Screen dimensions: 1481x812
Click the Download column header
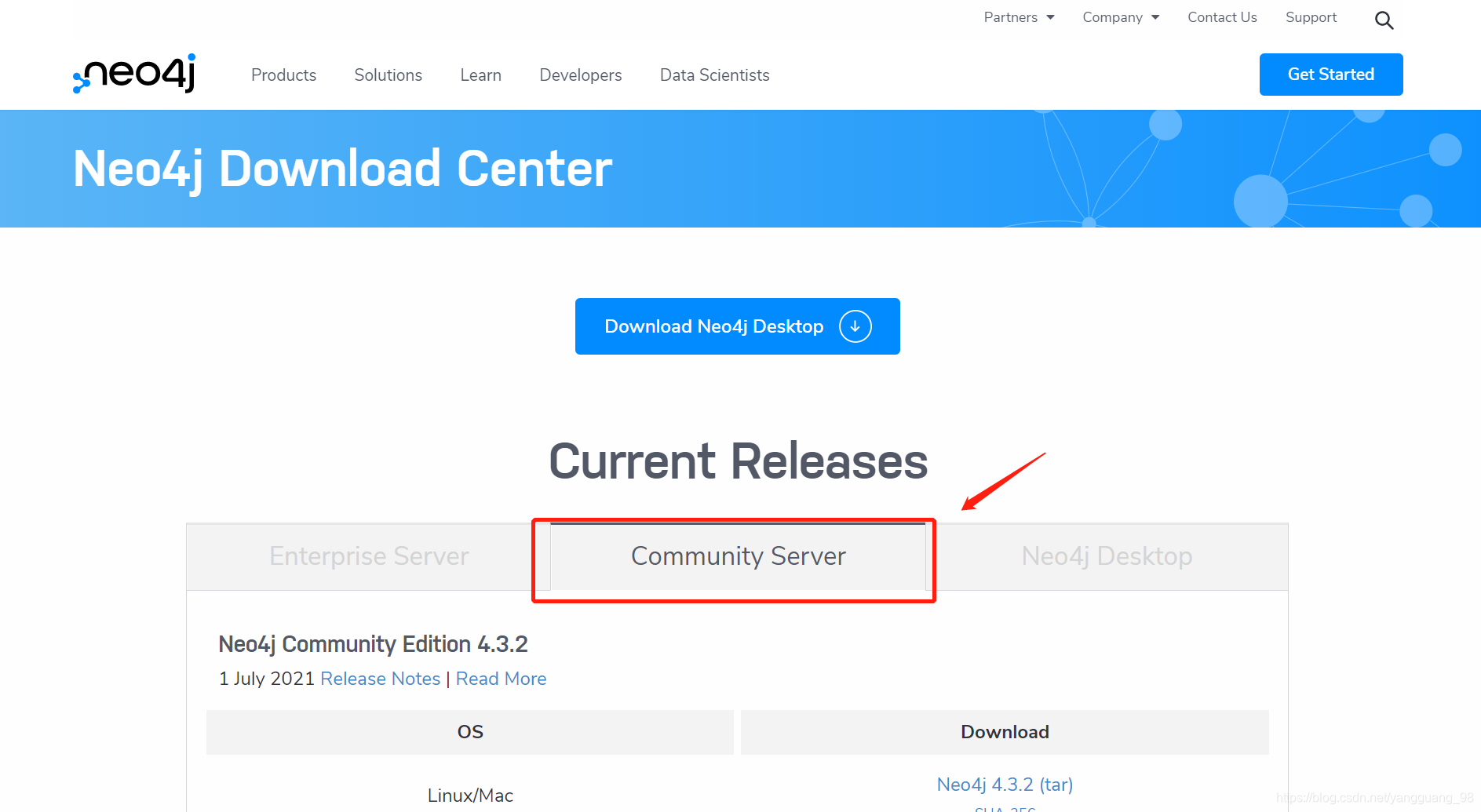[1005, 732]
